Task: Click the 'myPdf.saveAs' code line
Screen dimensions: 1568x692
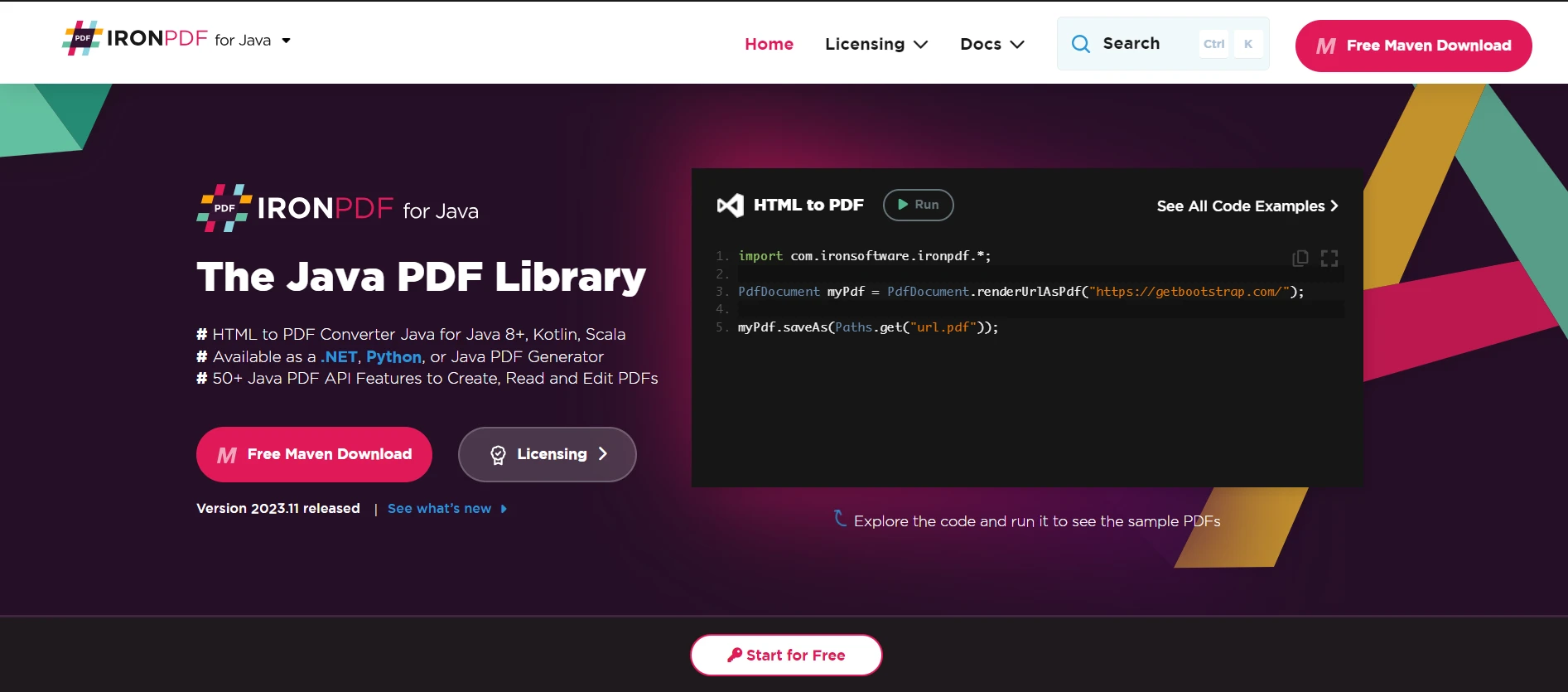Action: pyautogui.click(x=868, y=327)
